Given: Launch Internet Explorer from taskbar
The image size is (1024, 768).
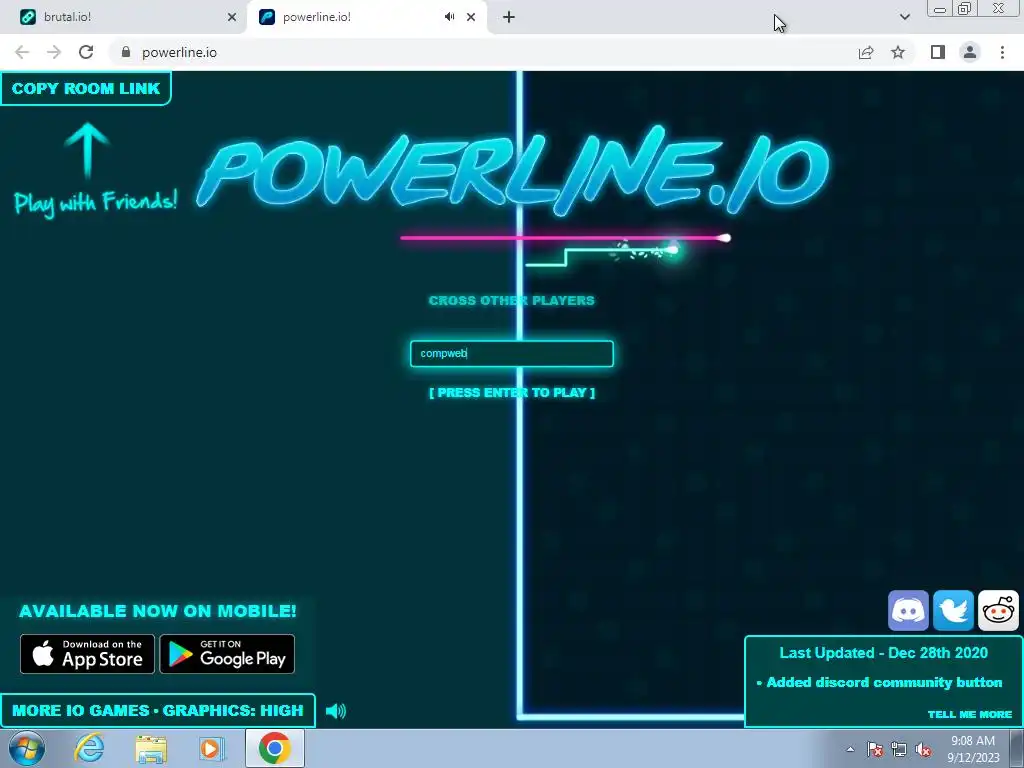Looking at the screenshot, I should pyautogui.click(x=89, y=748).
